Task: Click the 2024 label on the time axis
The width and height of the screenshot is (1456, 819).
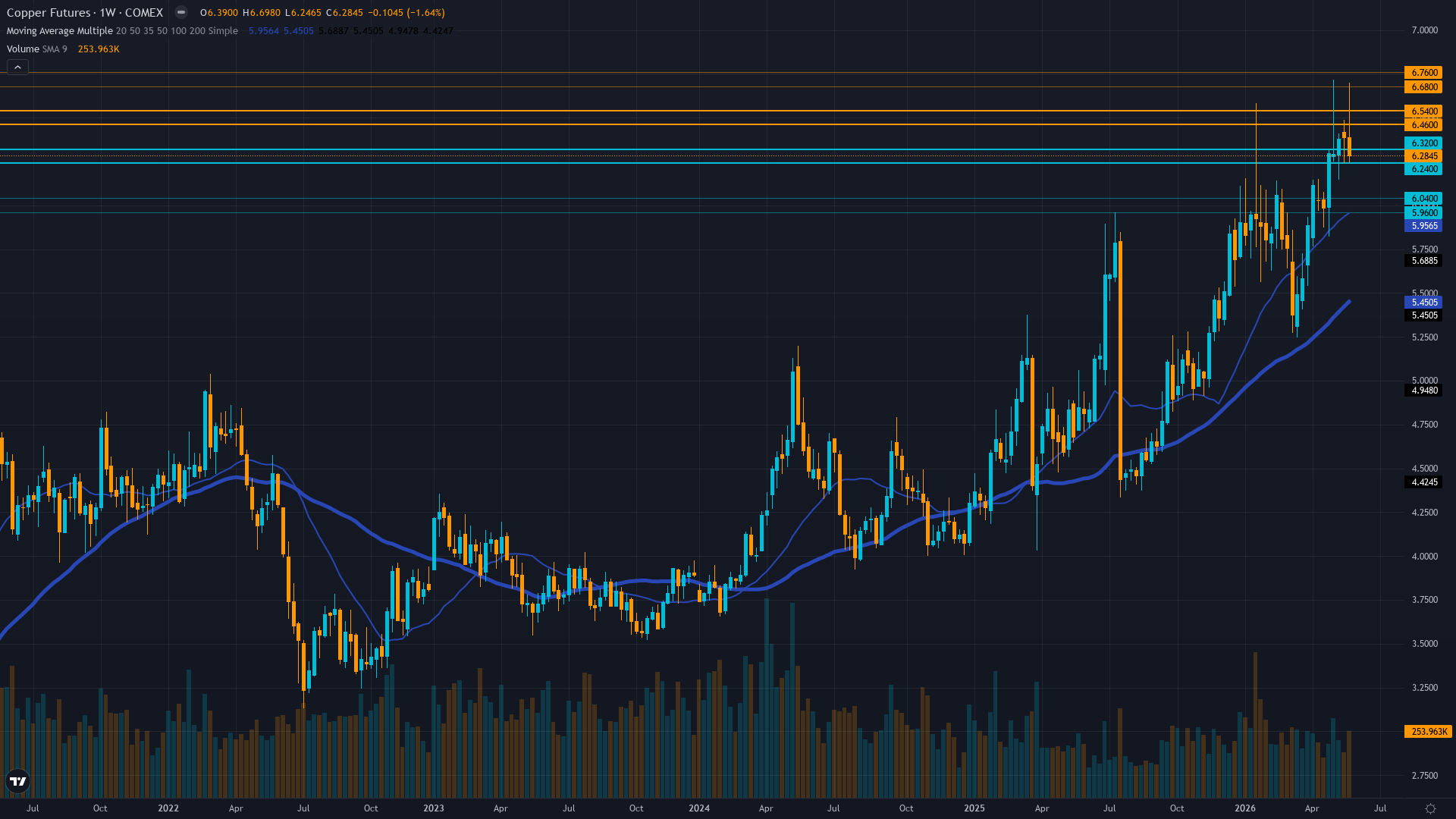Action: (x=699, y=808)
